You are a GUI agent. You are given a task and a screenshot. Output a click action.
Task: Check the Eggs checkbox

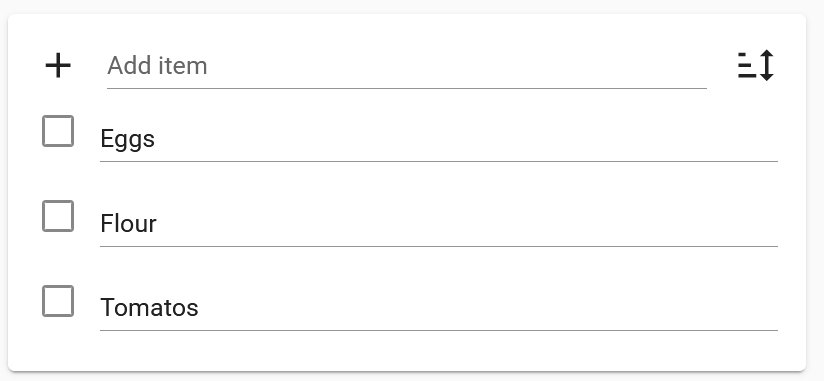pyautogui.click(x=58, y=131)
